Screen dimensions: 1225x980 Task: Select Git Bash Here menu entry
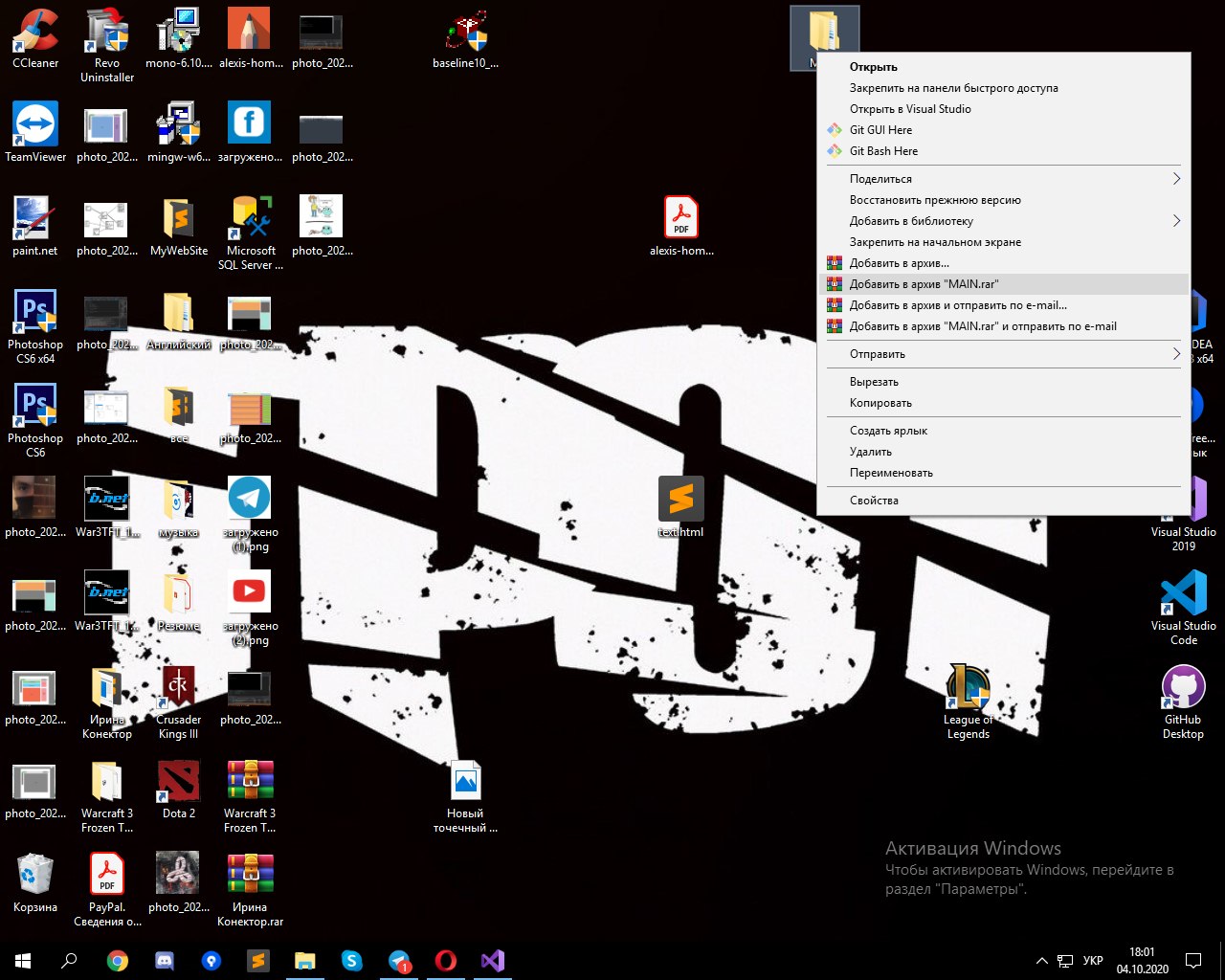(1004, 151)
